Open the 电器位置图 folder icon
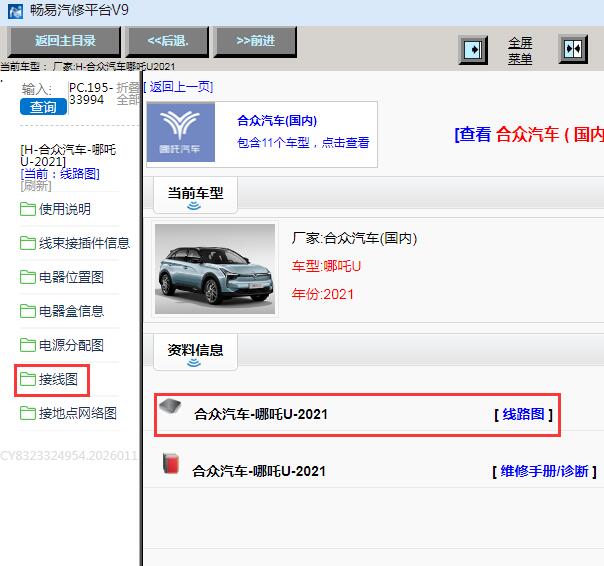 click(x=28, y=277)
